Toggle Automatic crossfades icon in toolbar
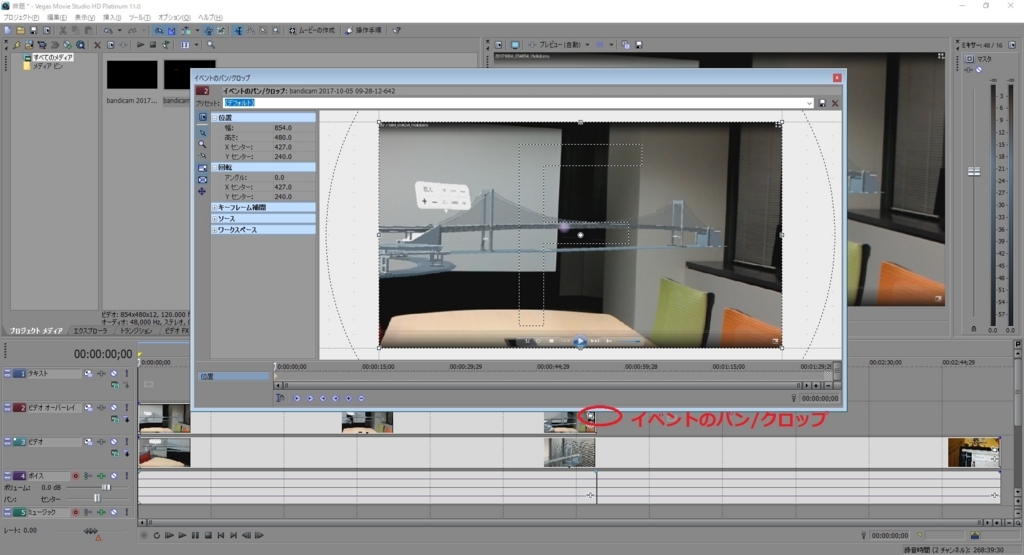 coord(172,30)
